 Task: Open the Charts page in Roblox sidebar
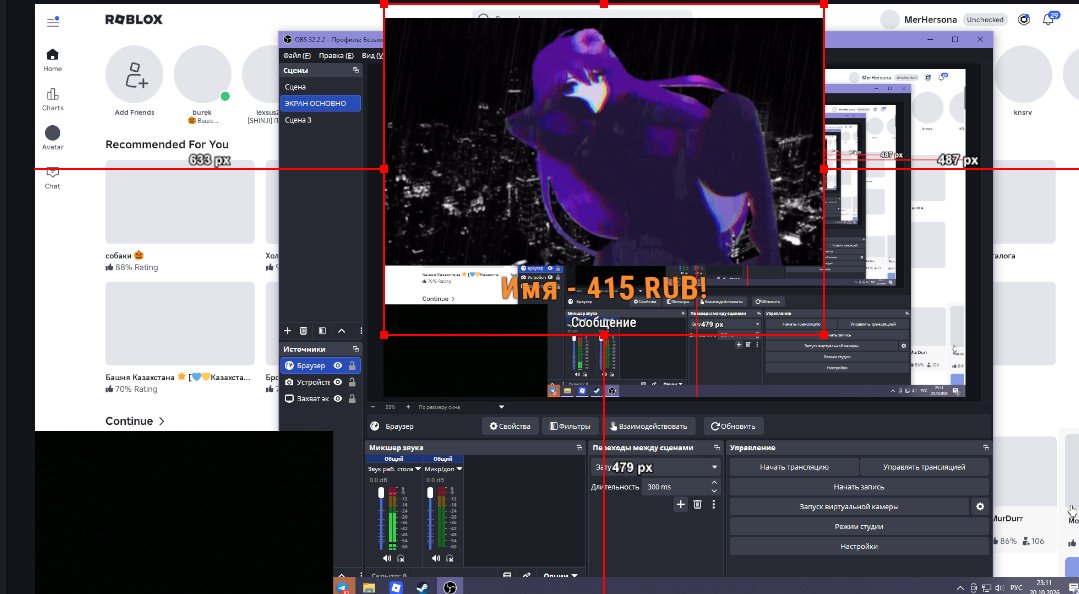tap(52, 98)
